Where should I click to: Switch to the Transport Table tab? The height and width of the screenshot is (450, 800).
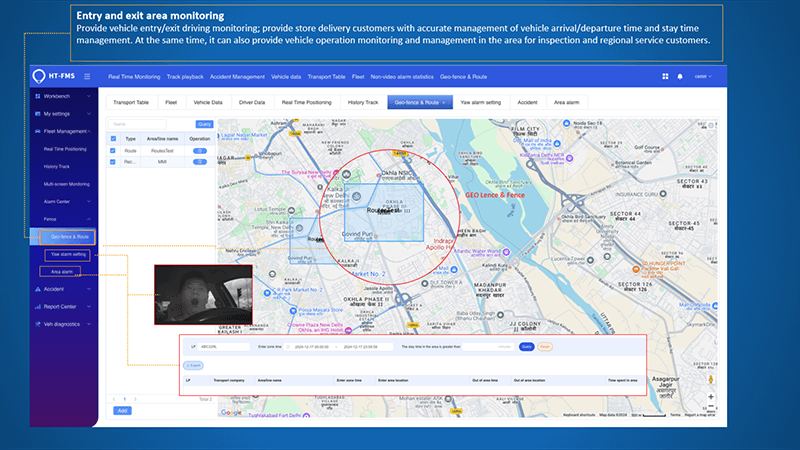[x=131, y=103]
